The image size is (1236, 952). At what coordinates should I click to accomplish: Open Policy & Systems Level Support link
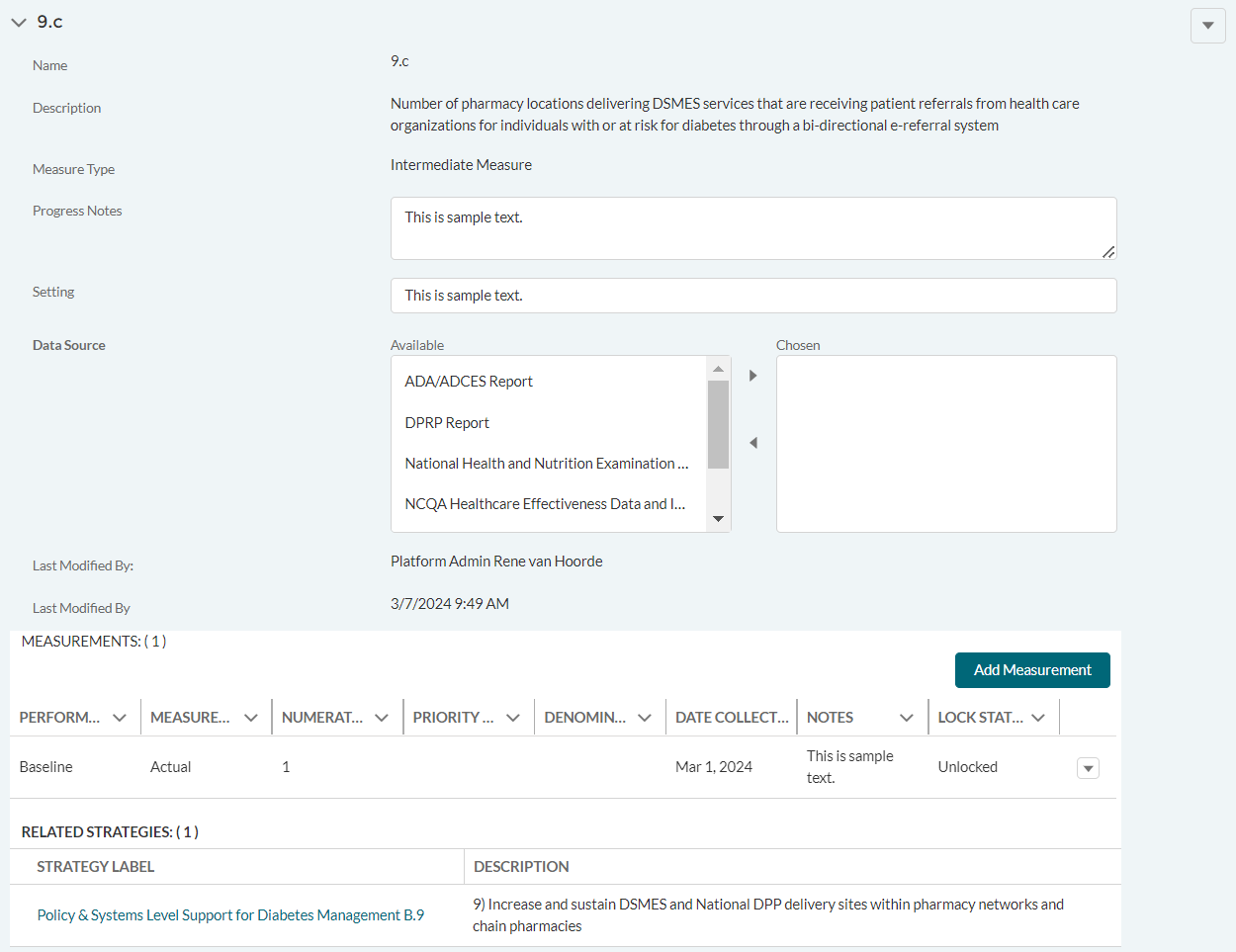pos(230,915)
